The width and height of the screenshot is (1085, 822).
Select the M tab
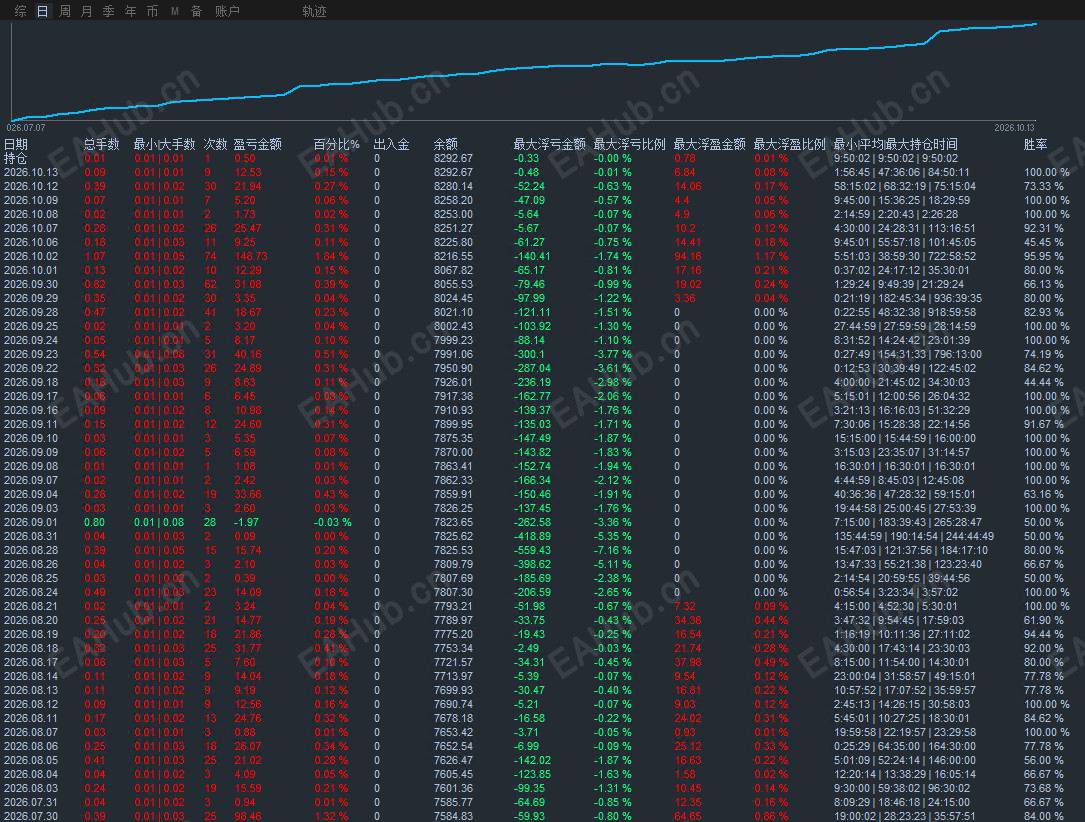coord(174,11)
